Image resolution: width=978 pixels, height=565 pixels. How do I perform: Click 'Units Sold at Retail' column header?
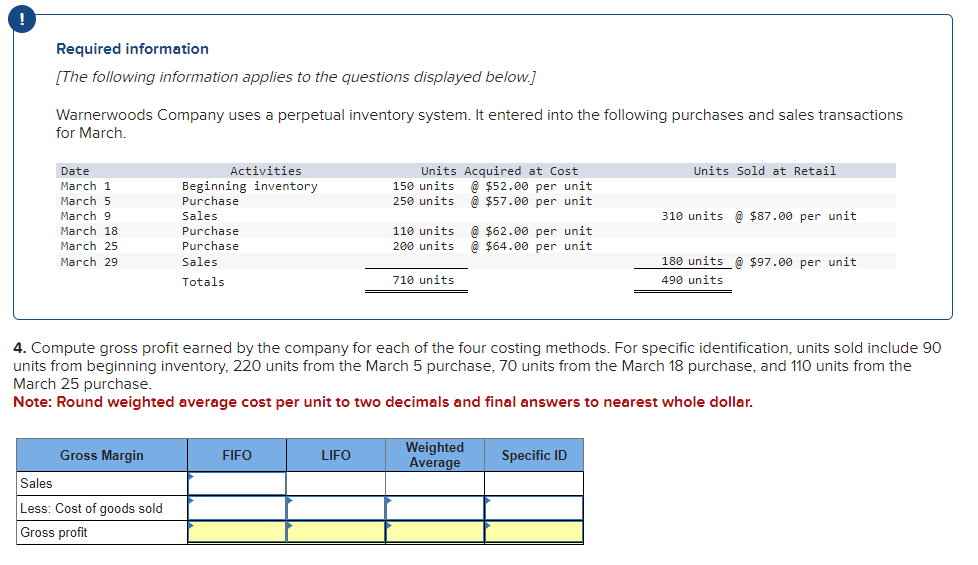(765, 171)
